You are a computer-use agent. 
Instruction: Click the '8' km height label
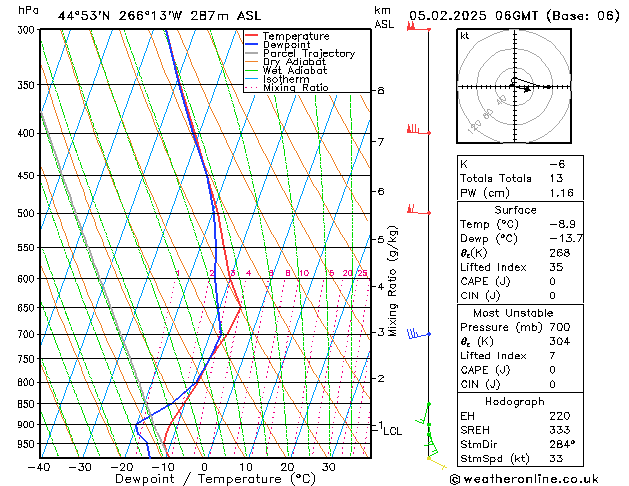(381, 91)
